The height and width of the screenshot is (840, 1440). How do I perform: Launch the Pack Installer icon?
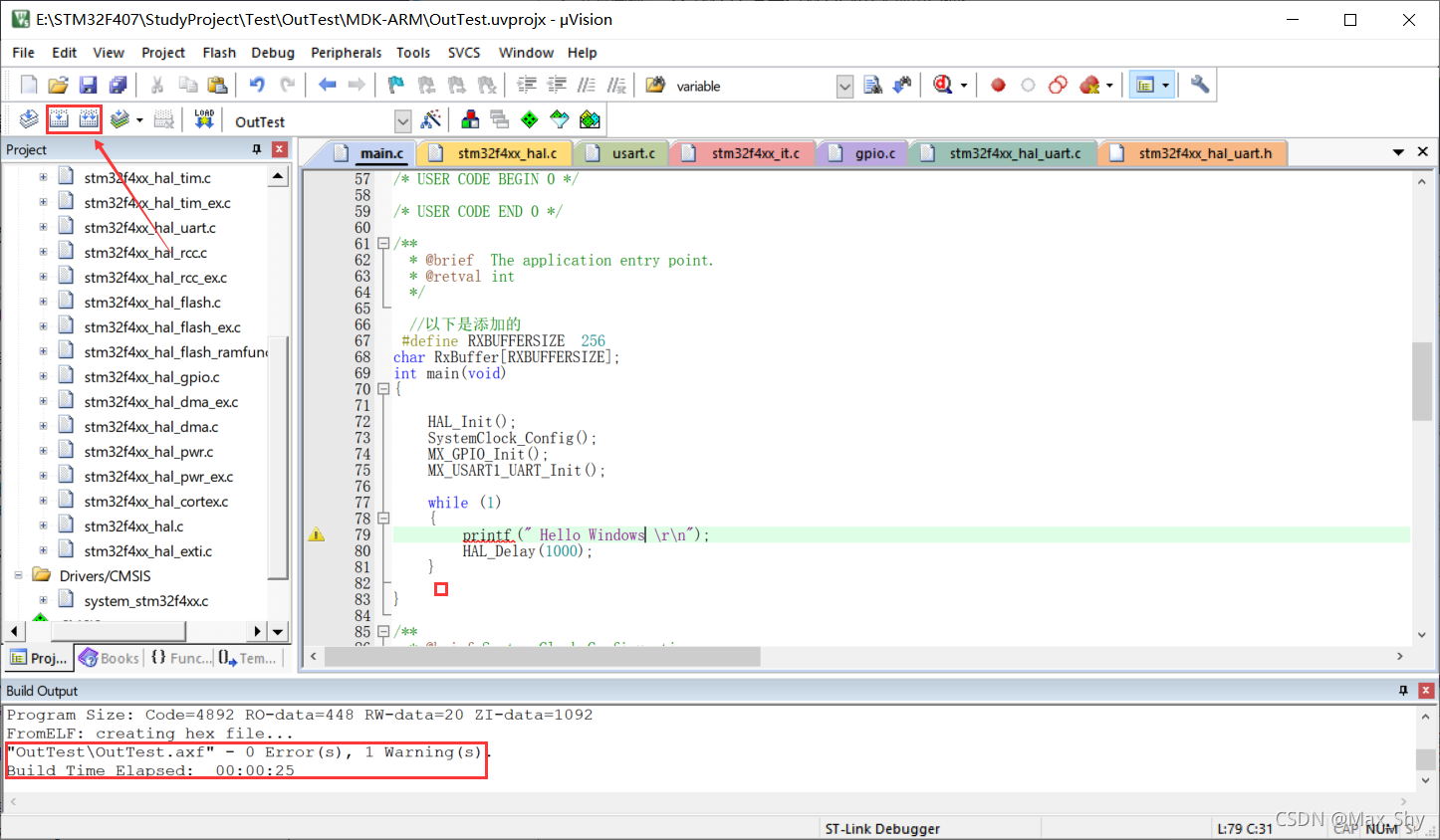(x=590, y=120)
